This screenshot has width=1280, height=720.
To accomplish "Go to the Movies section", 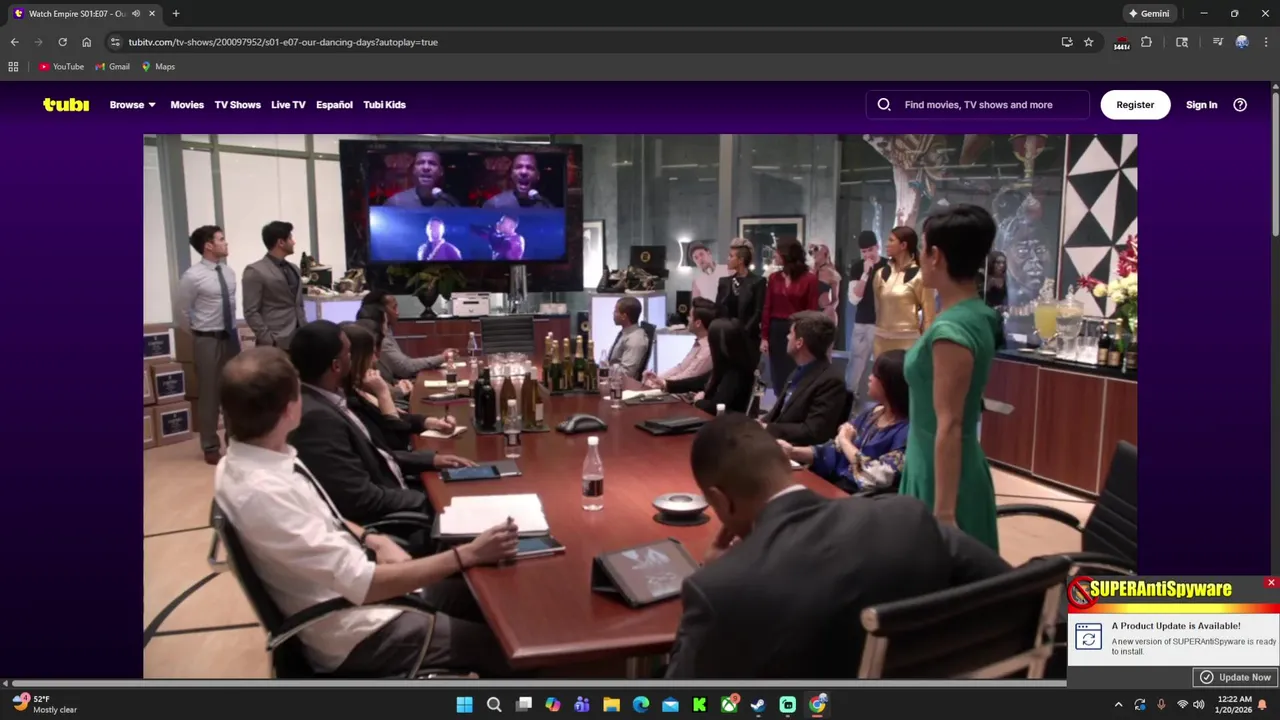I will (x=187, y=105).
